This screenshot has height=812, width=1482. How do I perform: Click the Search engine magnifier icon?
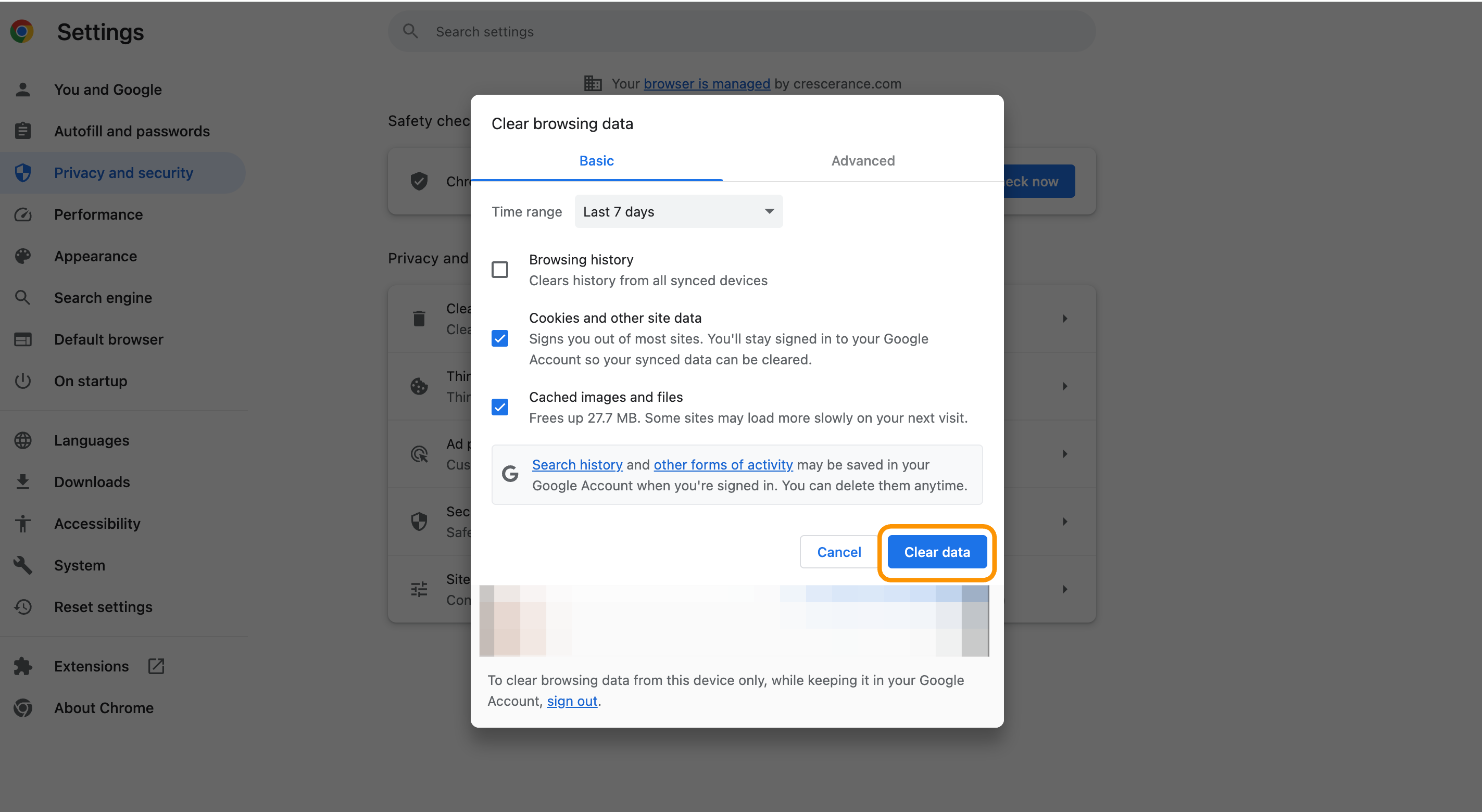point(22,297)
